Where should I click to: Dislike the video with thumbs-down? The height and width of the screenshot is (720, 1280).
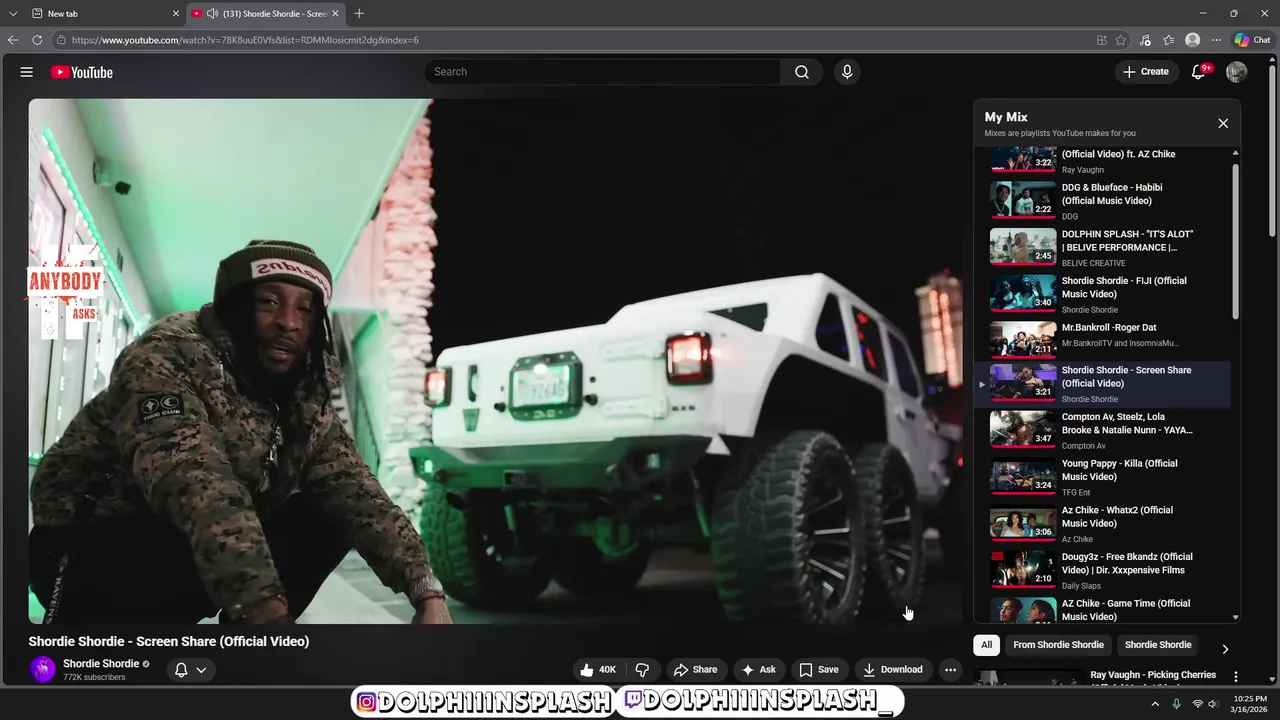(x=642, y=670)
